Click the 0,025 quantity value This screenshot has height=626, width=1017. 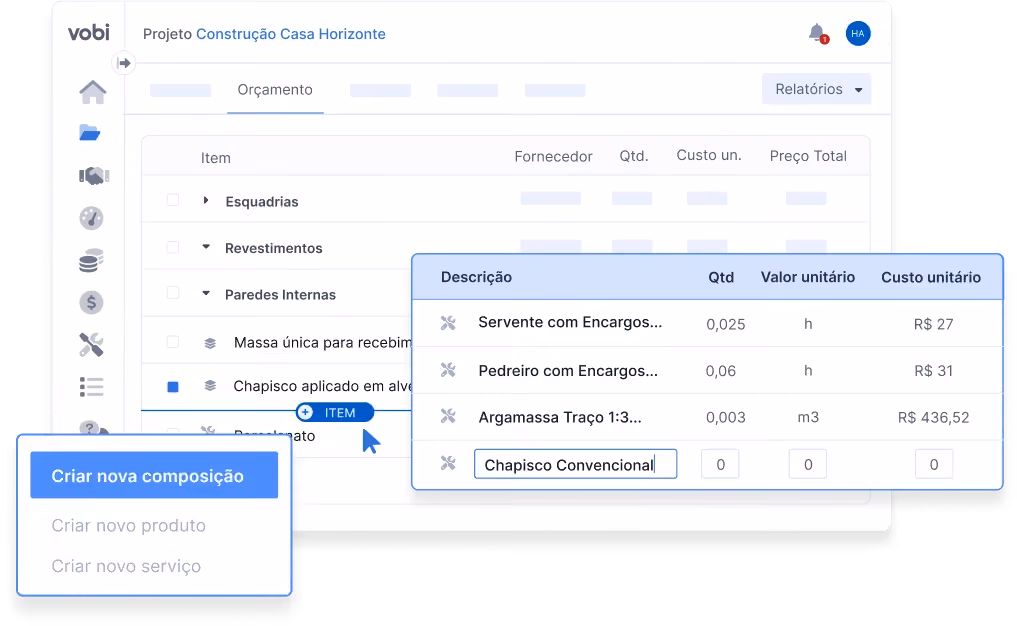(x=725, y=324)
